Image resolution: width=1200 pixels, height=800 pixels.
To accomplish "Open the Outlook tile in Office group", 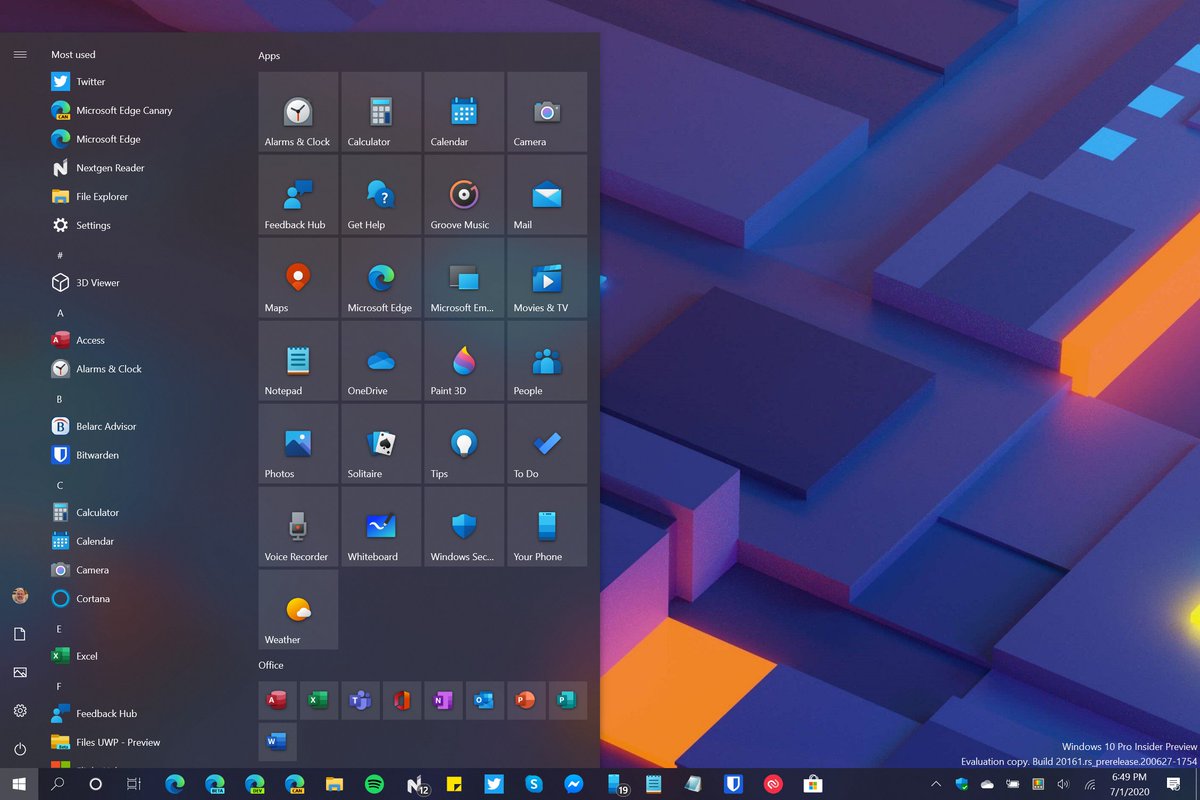I will [x=485, y=700].
